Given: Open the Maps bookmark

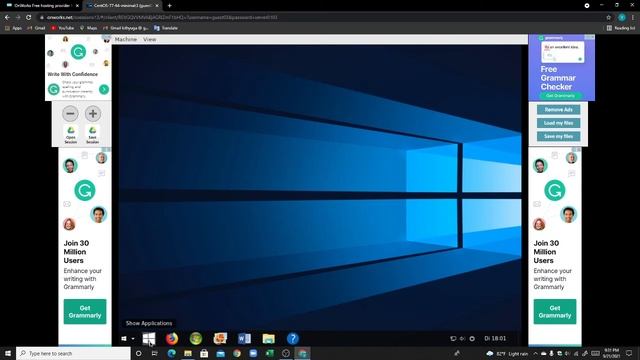Looking at the screenshot, I should click(x=88, y=28).
